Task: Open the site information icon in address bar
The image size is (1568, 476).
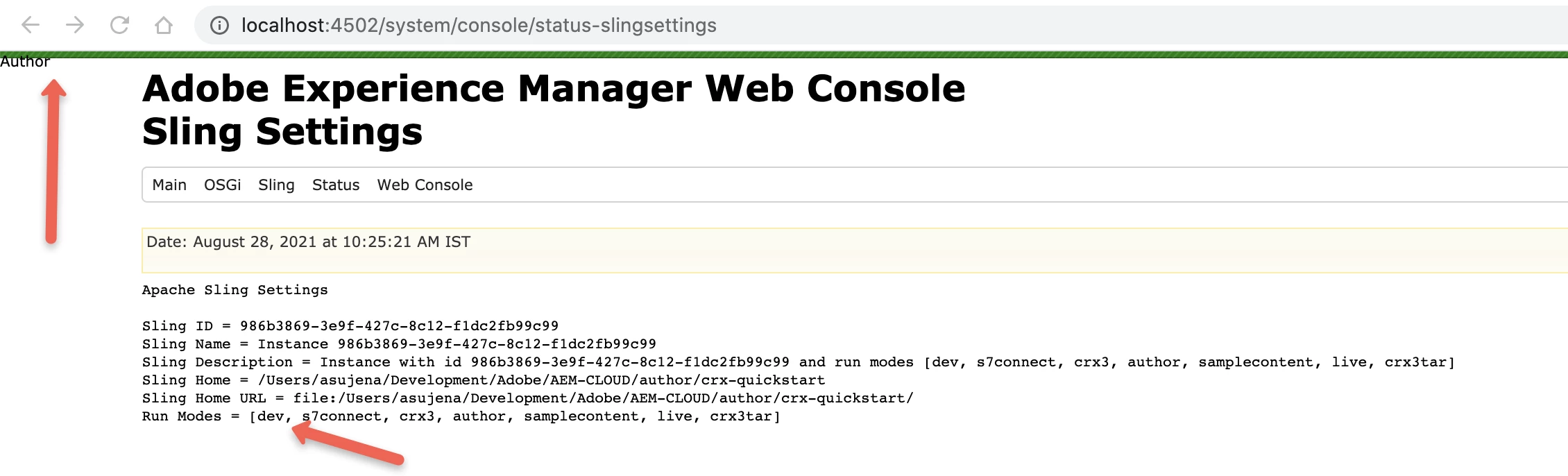Action: (219, 26)
